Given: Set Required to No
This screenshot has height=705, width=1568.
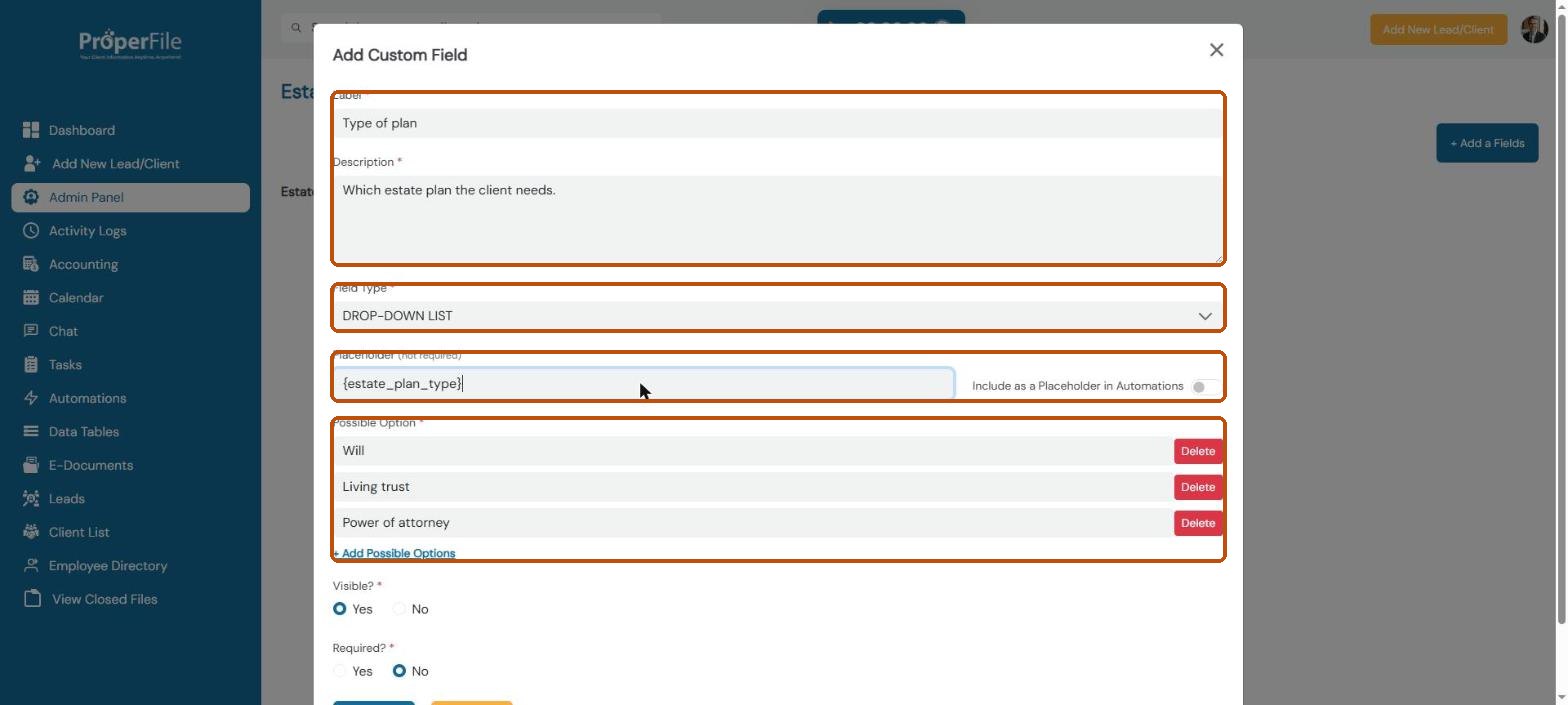Looking at the screenshot, I should pos(399,671).
